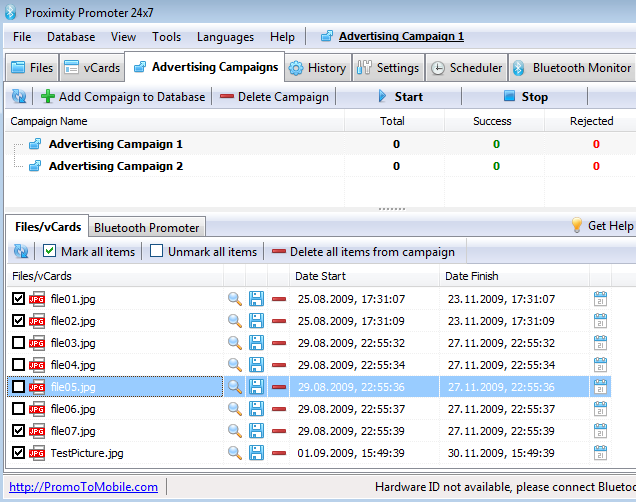Click the save disk icon for file03.jpg
Viewport: 636px width, 502px height.
coord(257,343)
